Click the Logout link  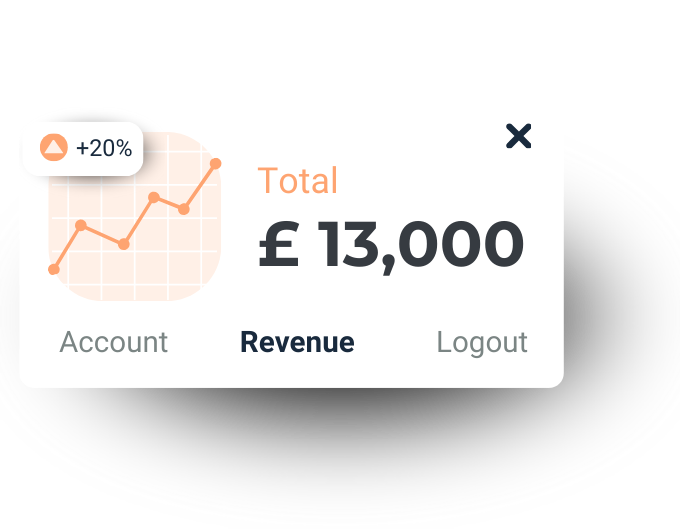tap(482, 343)
